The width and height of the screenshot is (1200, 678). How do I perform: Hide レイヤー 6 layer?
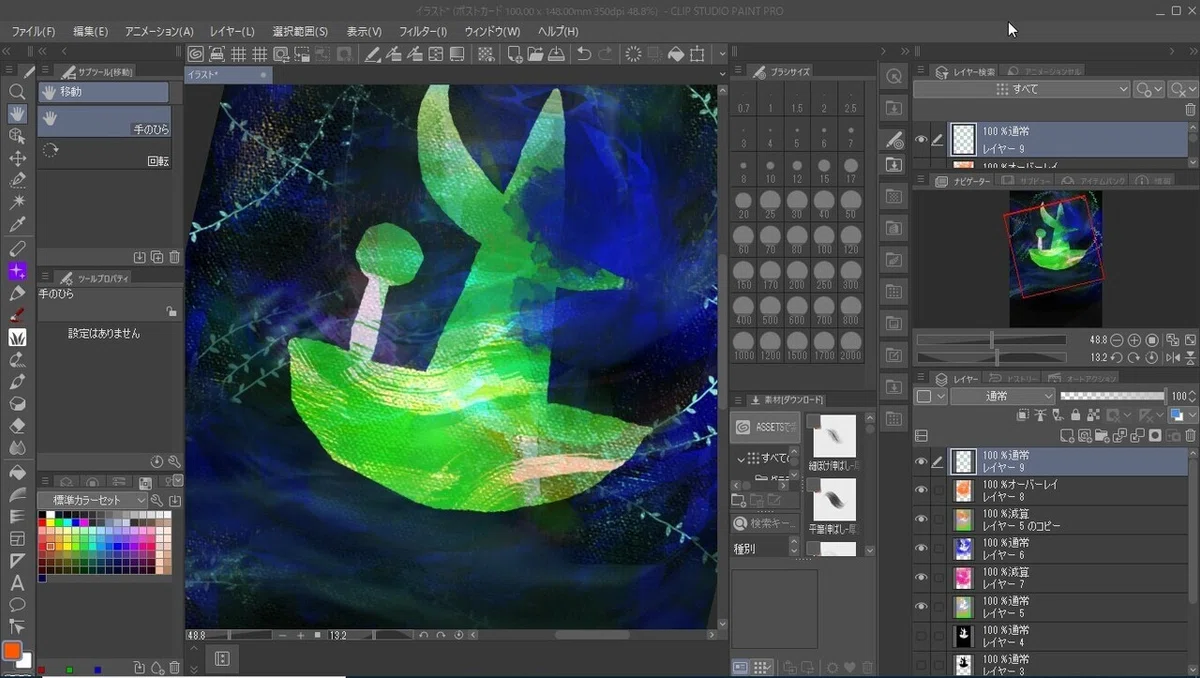point(921,548)
